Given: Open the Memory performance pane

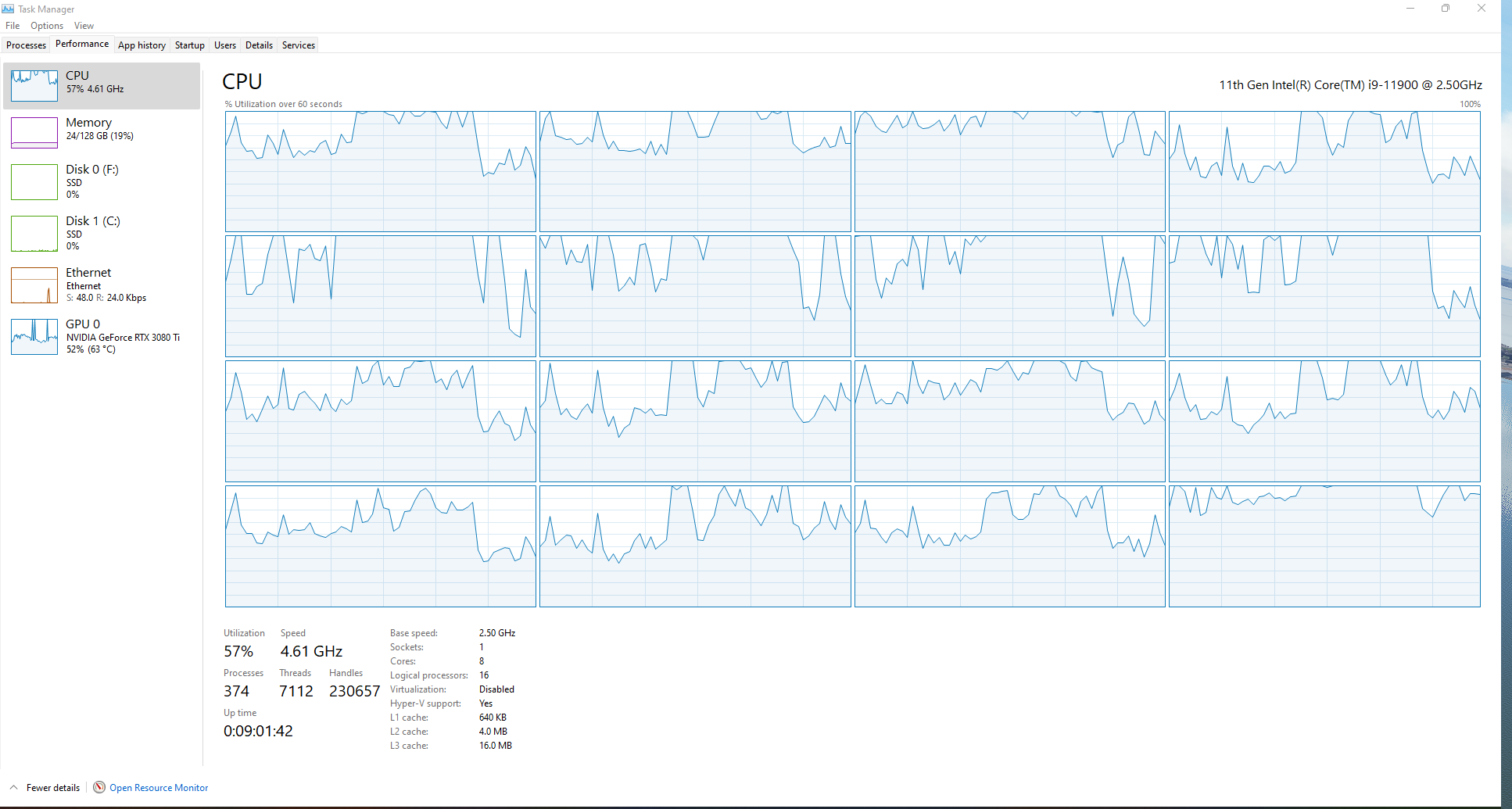Looking at the screenshot, I should click(88, 129).
